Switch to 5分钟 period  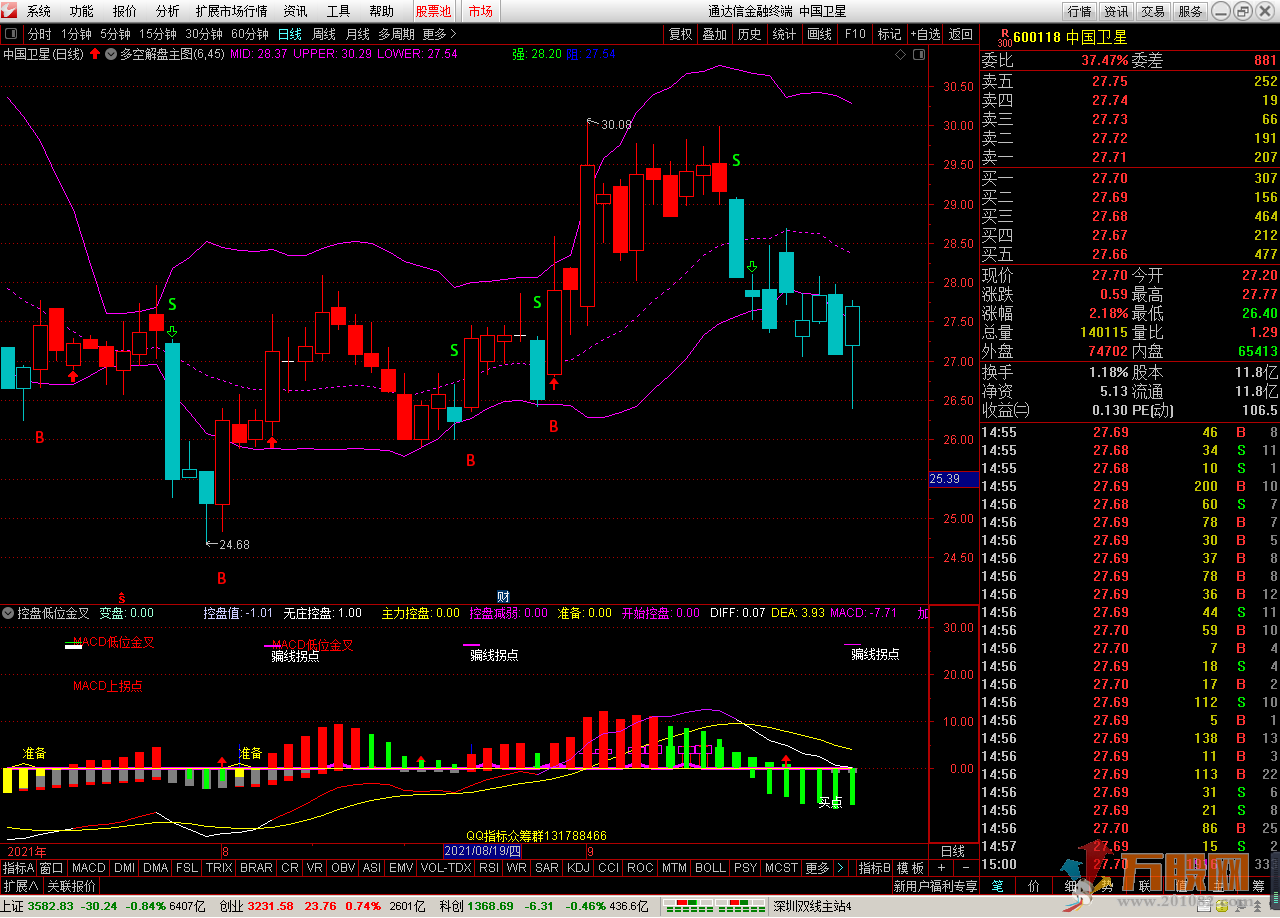(115, 34)
